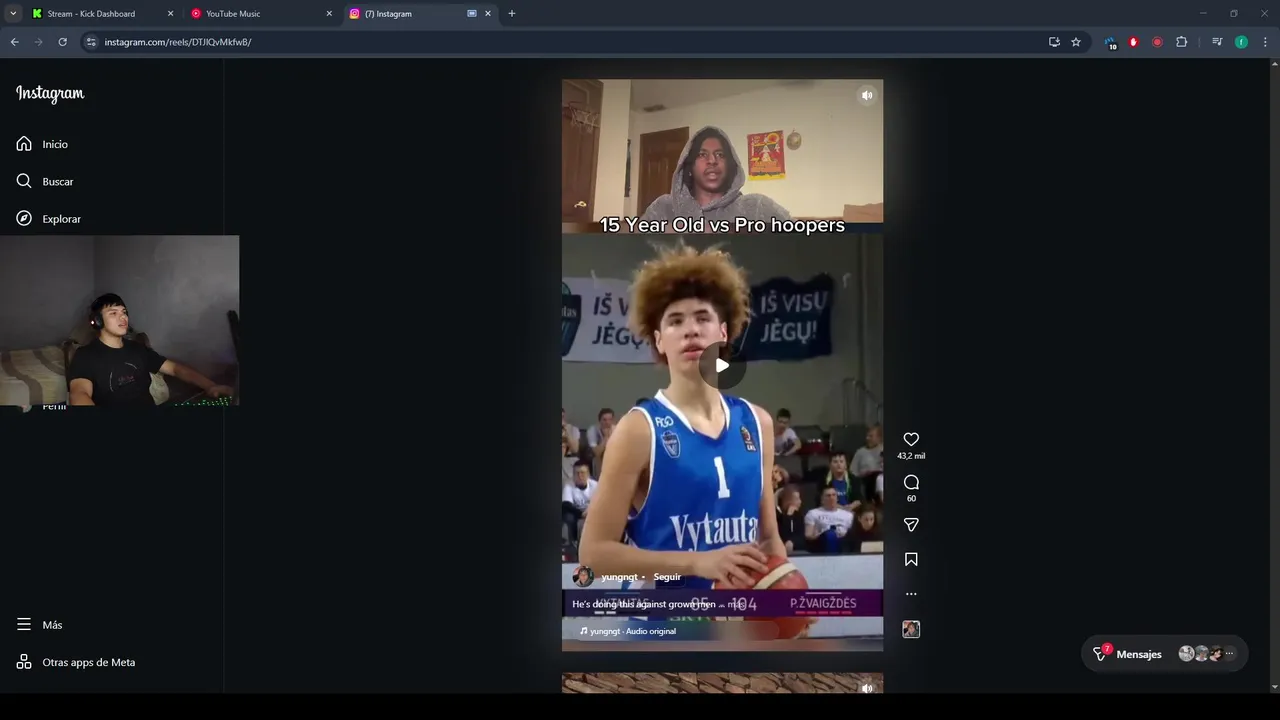Open the extension with badge 10
Image resolution: width=1280 pixels, height=720 pixels.
pos(1110,43)
